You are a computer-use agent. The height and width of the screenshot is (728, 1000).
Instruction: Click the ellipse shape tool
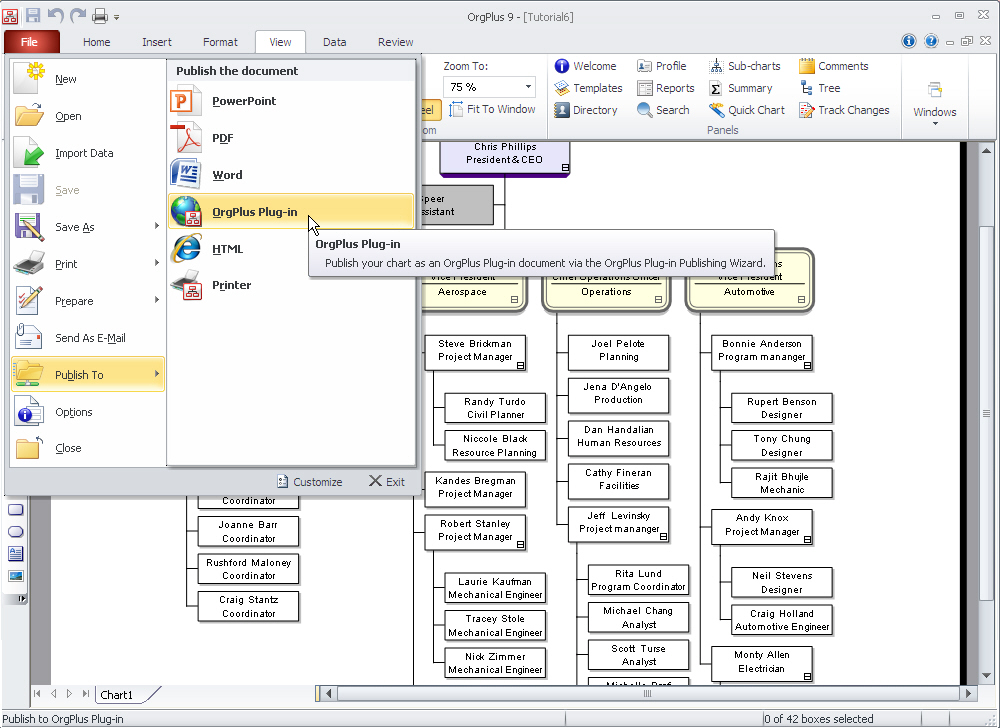(x=15, y=532)
